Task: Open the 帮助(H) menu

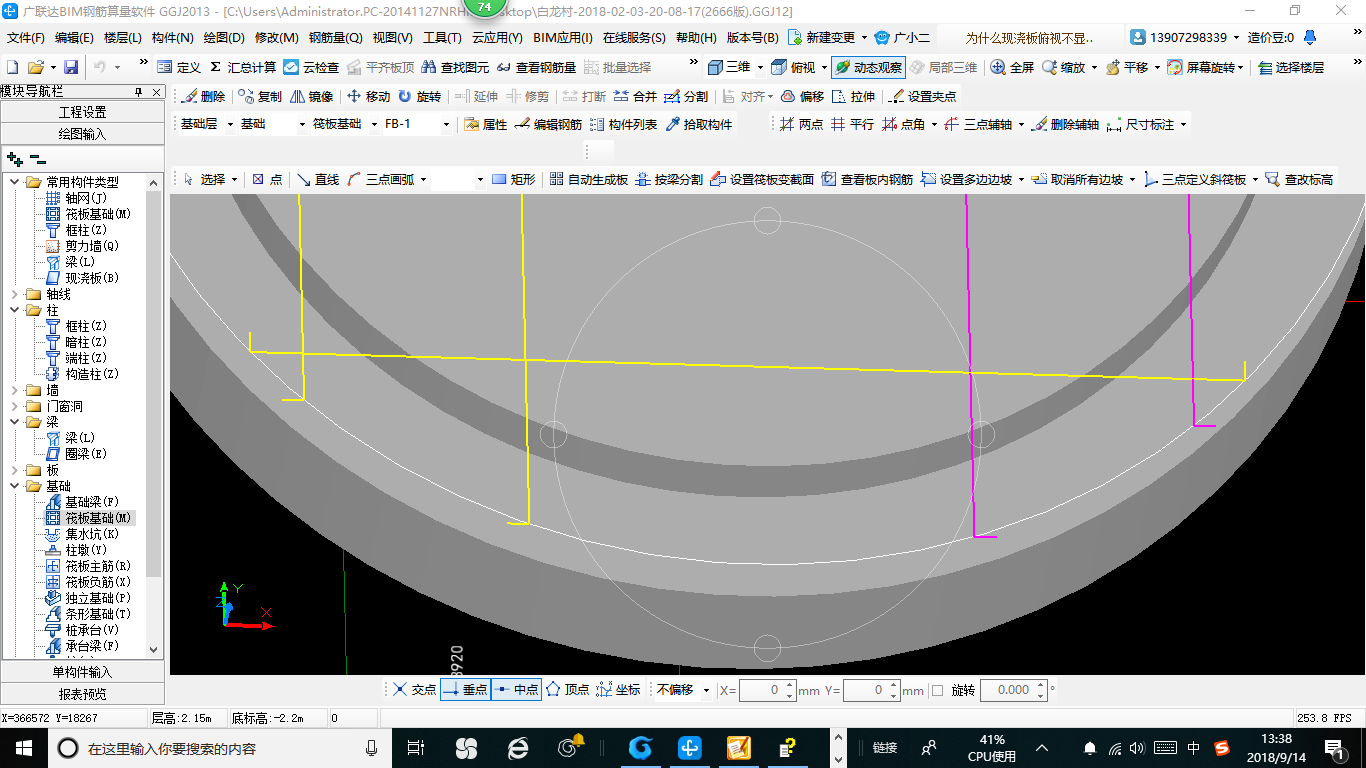Action: 697,37
